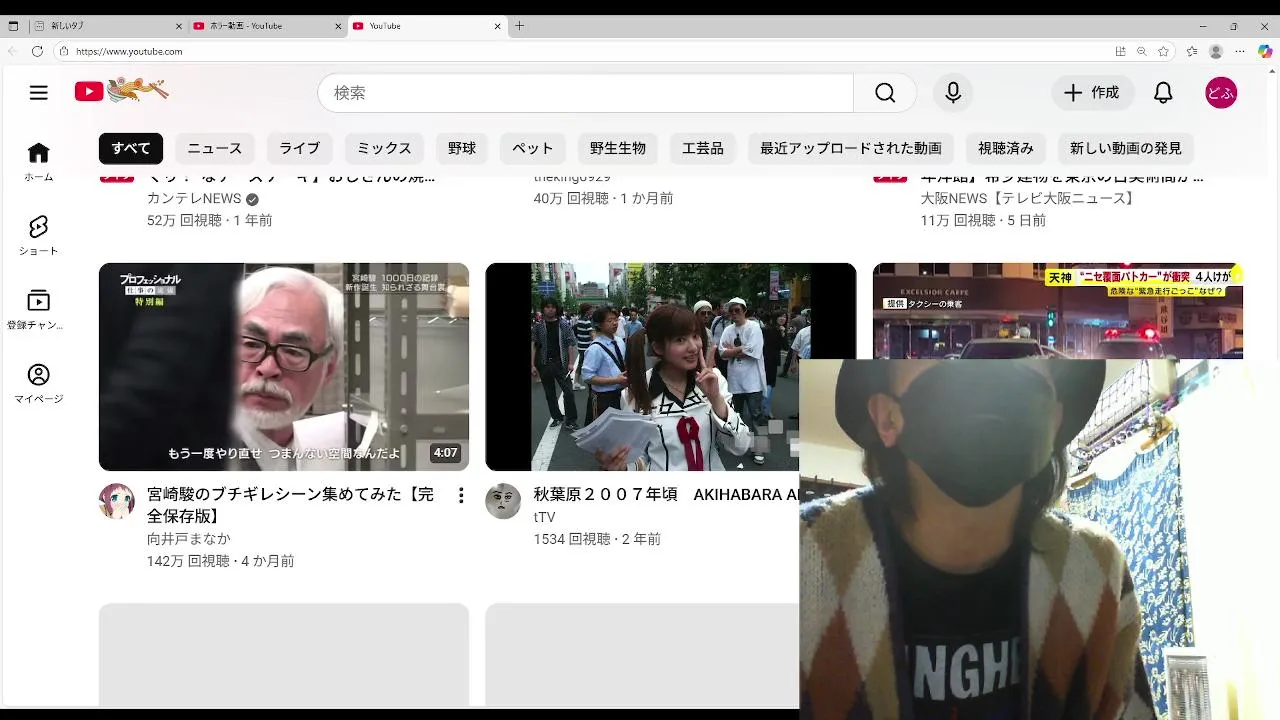
Task: Open the browser favorites list
Action: coord(1192,51)
